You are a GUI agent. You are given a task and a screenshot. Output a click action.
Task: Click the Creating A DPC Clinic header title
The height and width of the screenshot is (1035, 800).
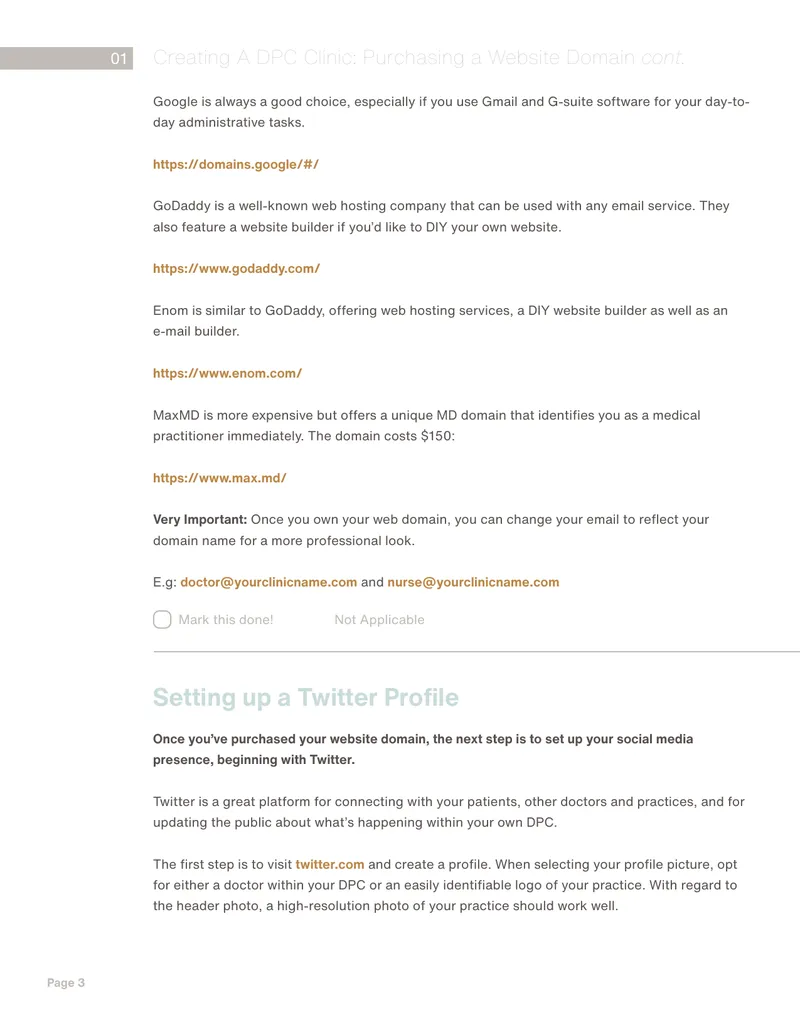(419, 58)
